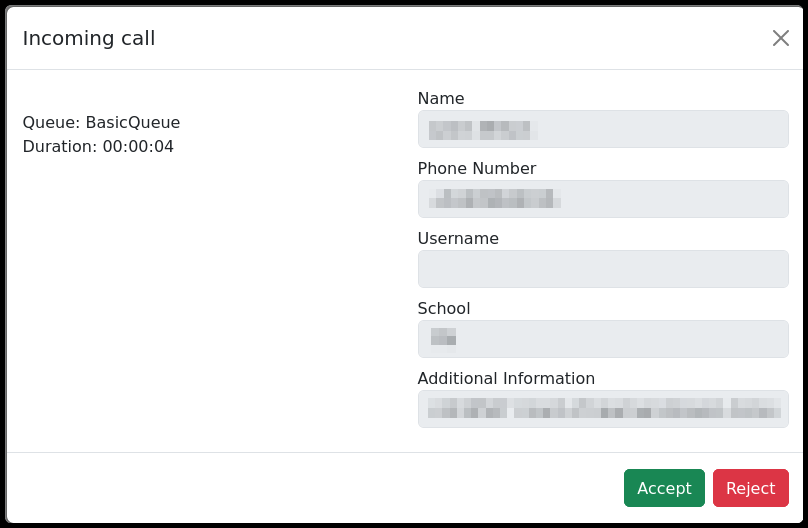This screenshot has height=528, width=808.
Task: Click the blurred school value
Action: point(443,337)
